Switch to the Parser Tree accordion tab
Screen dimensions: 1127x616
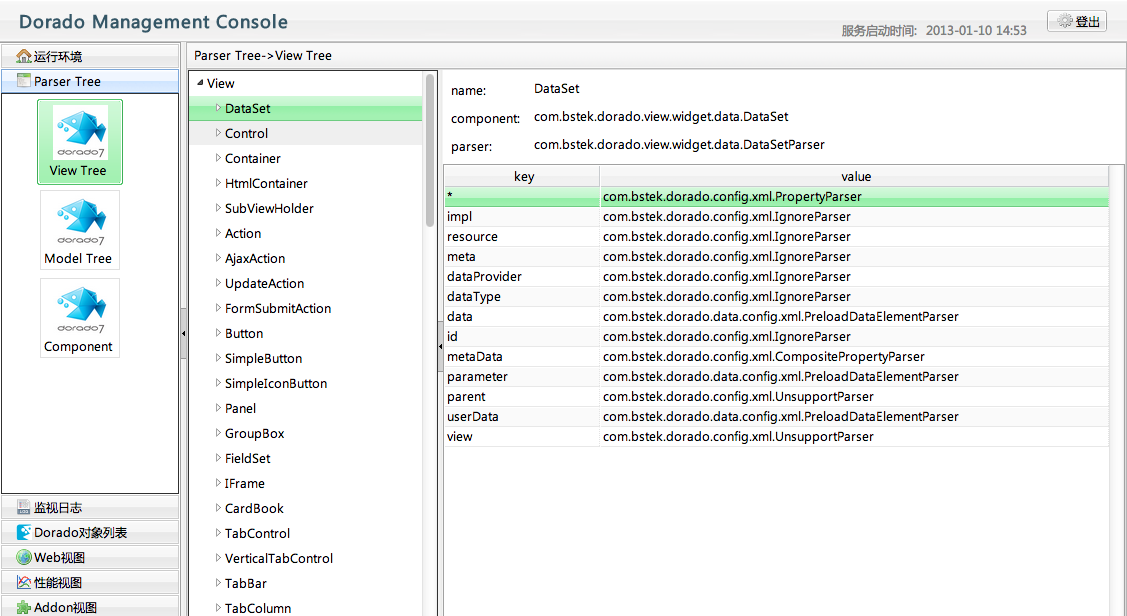point(67,82)
